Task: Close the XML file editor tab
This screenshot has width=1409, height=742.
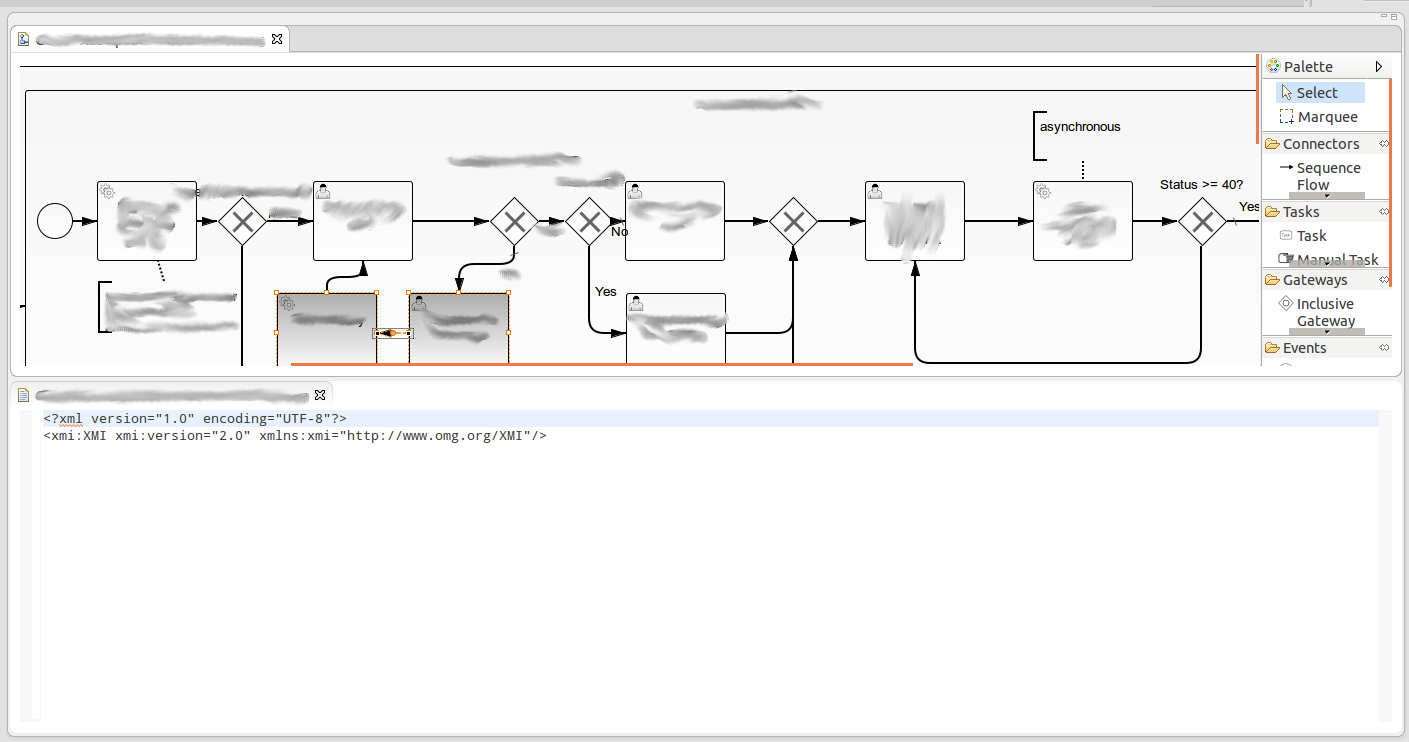Action: tap(320, 395)
